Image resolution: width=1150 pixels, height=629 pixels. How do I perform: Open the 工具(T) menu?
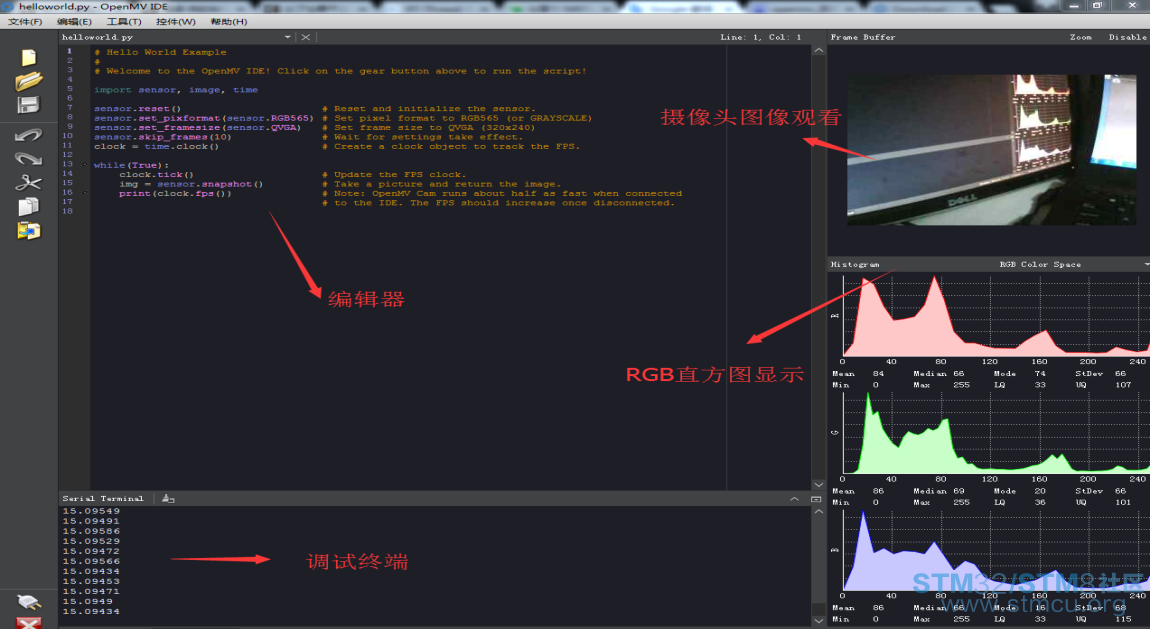(x=124, y=21)
